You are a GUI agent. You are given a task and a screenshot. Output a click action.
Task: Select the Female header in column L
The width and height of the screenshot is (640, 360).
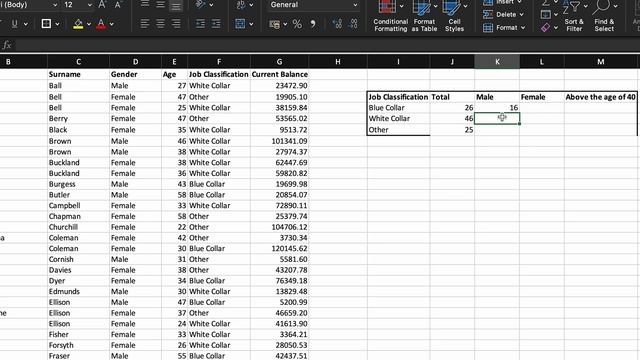(542, 97)
